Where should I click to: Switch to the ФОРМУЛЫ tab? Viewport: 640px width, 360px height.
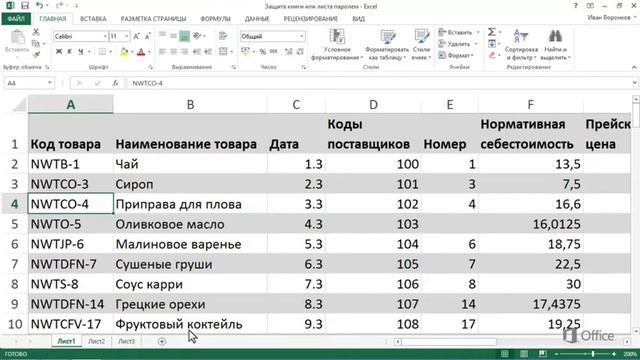pos(215,19)
